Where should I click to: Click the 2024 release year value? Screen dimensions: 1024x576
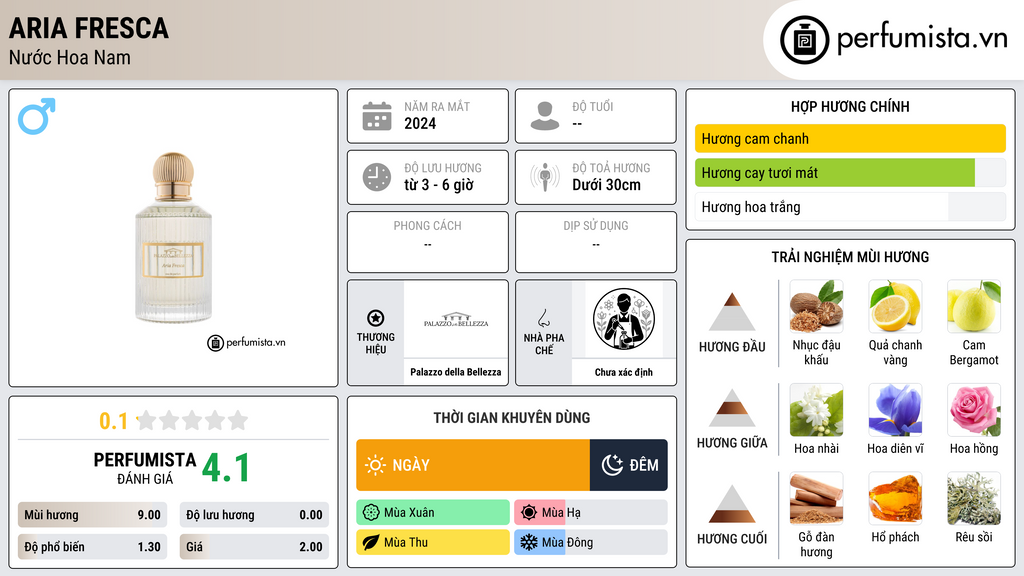[420, 123]
